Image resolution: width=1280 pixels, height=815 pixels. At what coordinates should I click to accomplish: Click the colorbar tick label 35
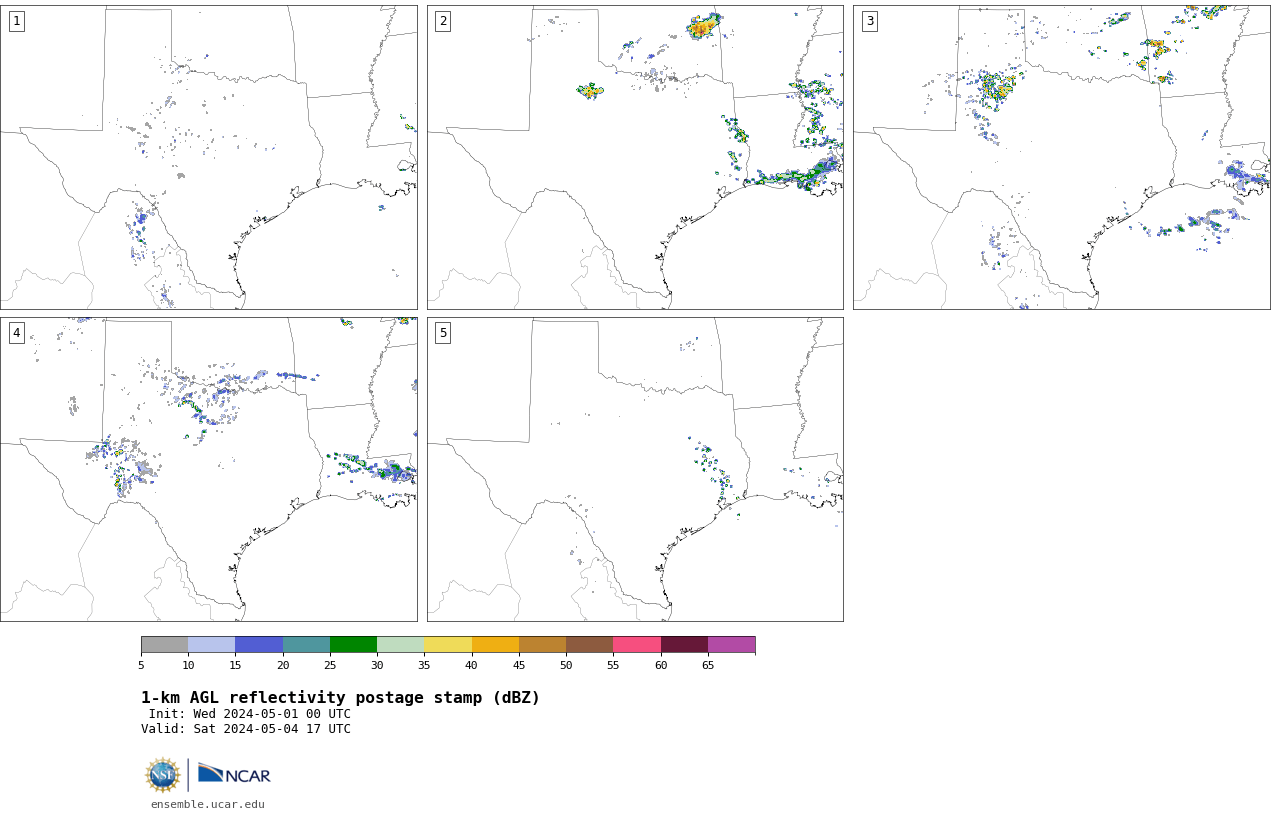424,665
